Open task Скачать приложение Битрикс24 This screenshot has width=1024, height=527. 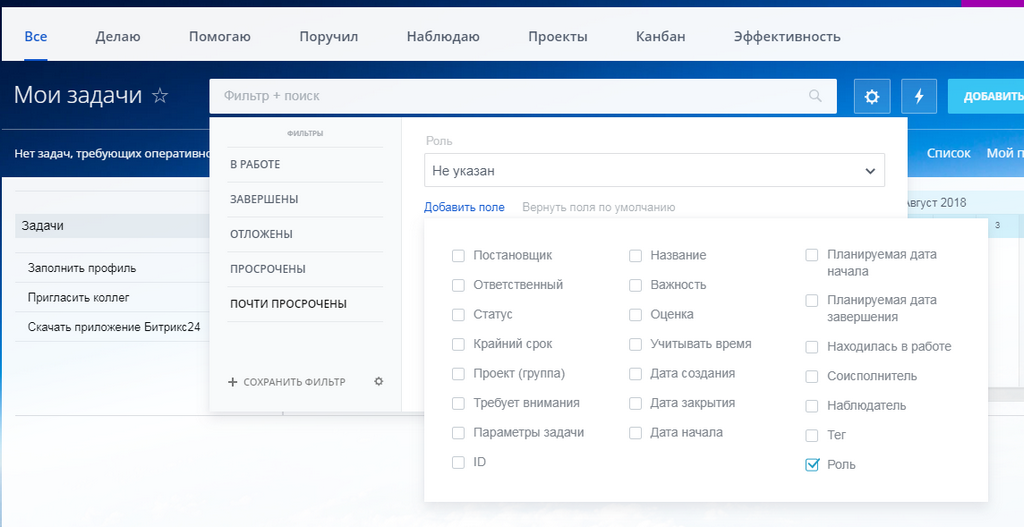tap(114, 327)
